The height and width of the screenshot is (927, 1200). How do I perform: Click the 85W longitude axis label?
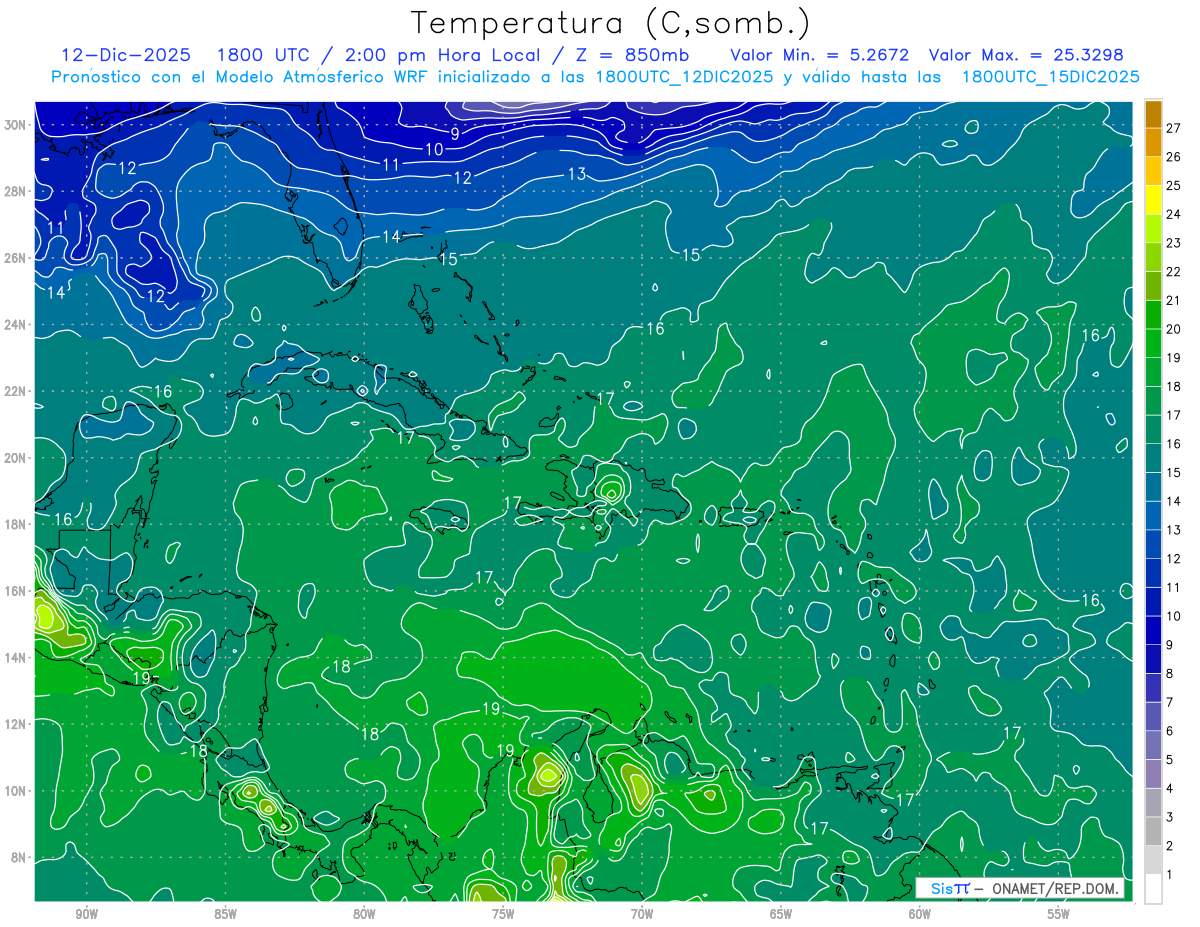pyautogui.click(x=225, y=914)
